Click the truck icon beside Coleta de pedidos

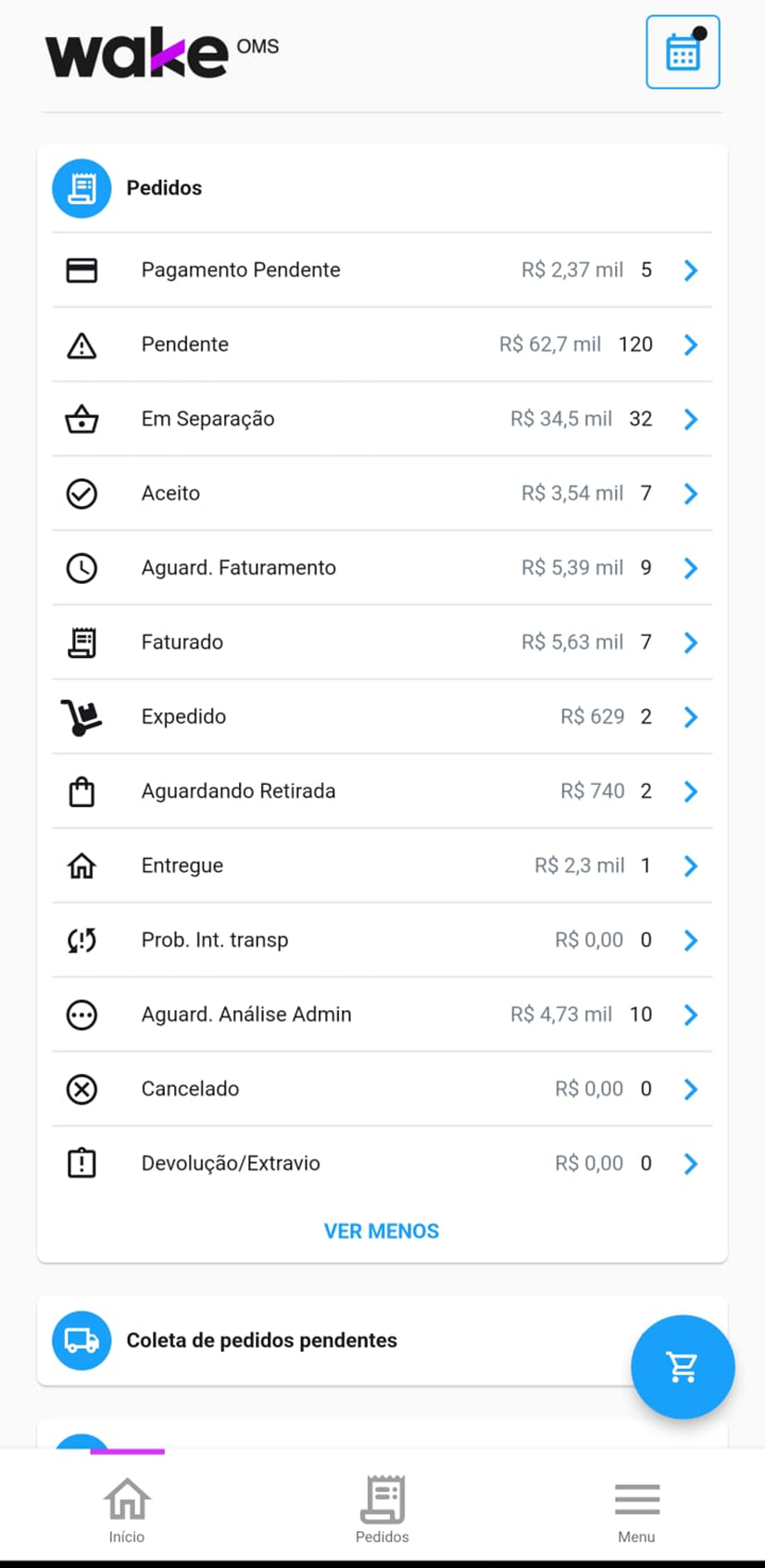(x=82, y=1340)
